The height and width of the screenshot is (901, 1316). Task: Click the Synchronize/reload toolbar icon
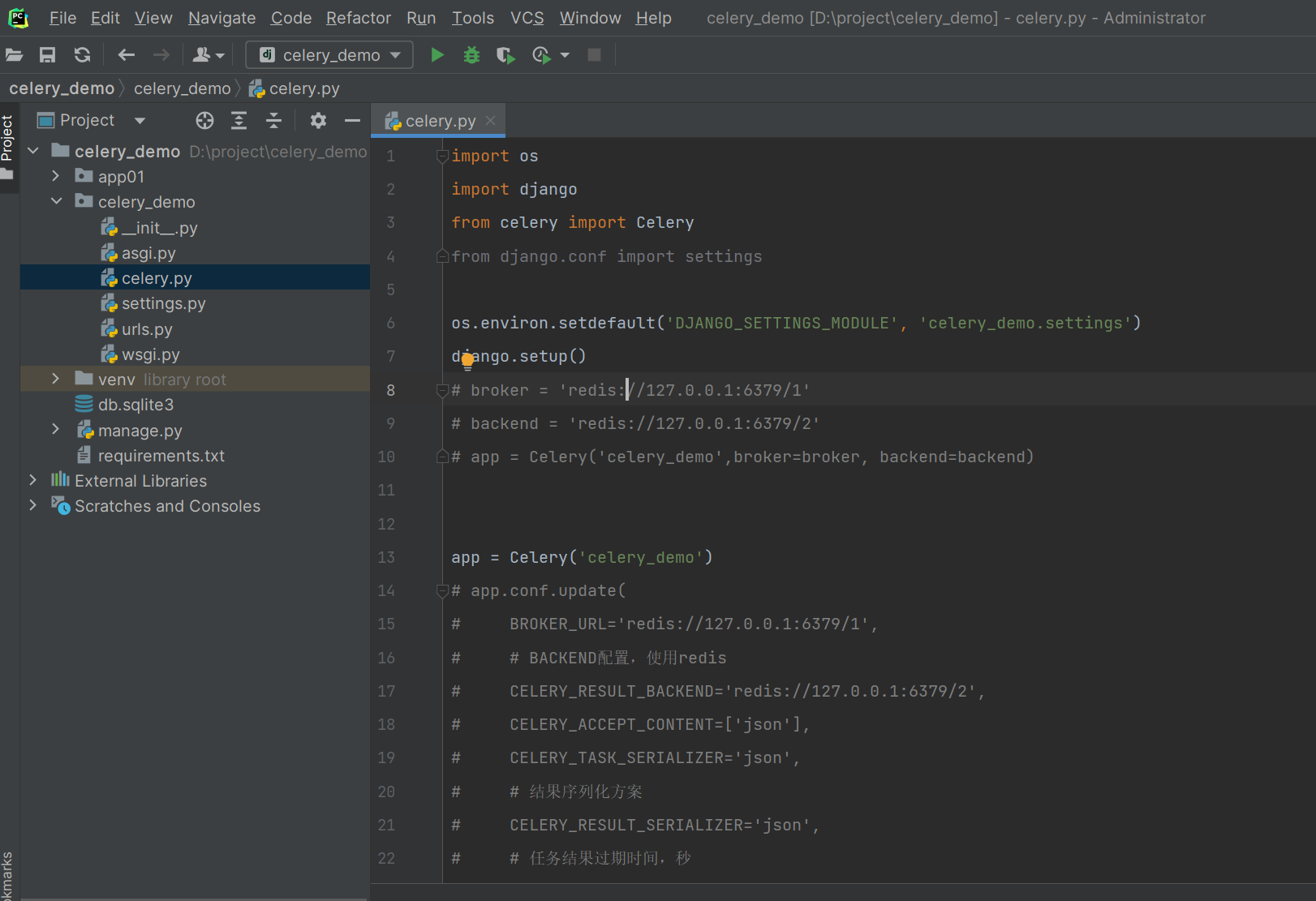(82, 55)
